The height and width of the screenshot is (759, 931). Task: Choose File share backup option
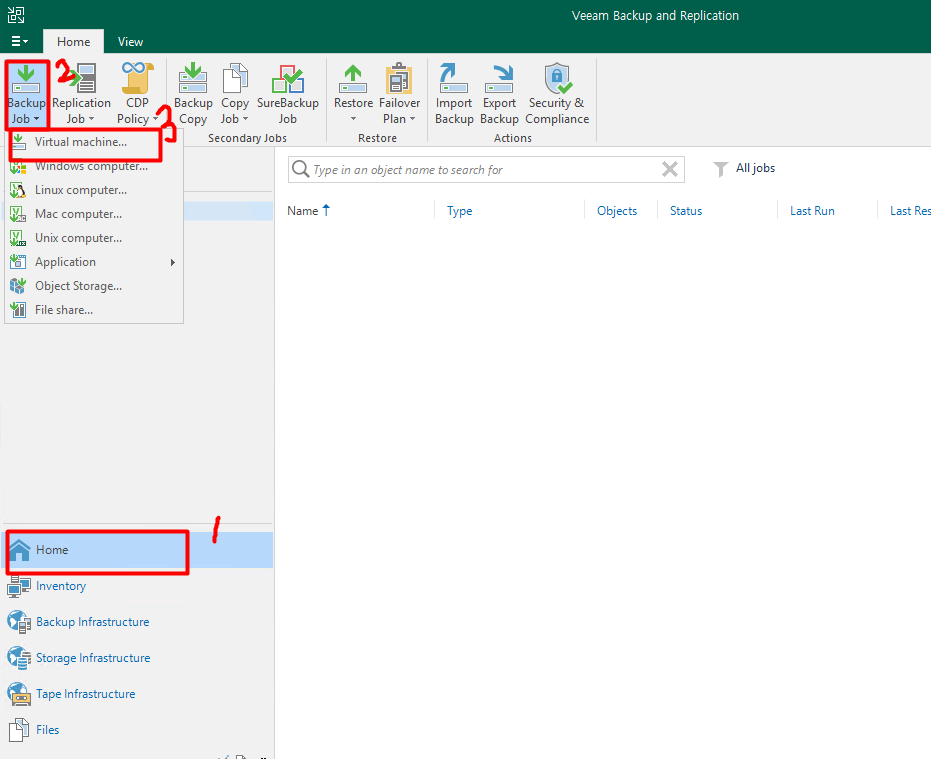tap(94, 310)
